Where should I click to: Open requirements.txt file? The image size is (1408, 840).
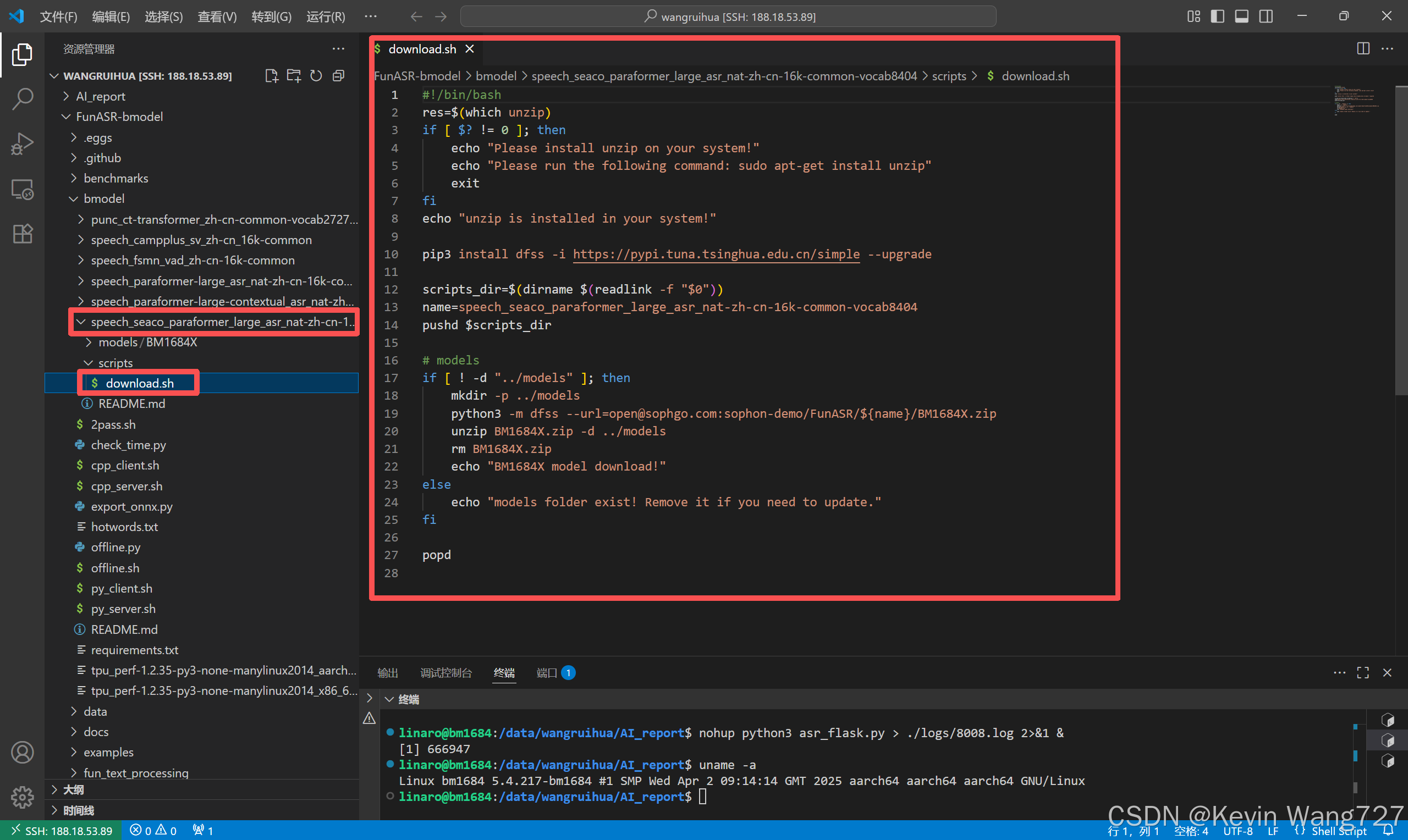201,650
